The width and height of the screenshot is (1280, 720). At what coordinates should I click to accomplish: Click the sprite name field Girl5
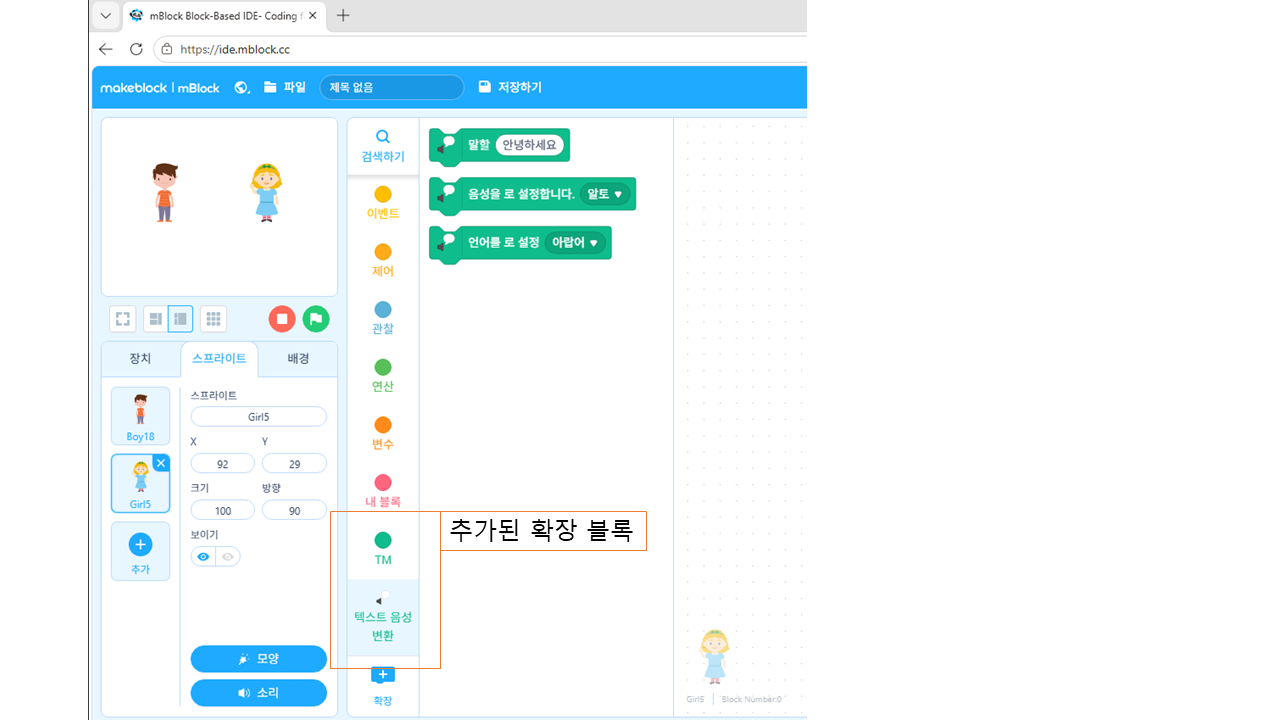point(259,417)
